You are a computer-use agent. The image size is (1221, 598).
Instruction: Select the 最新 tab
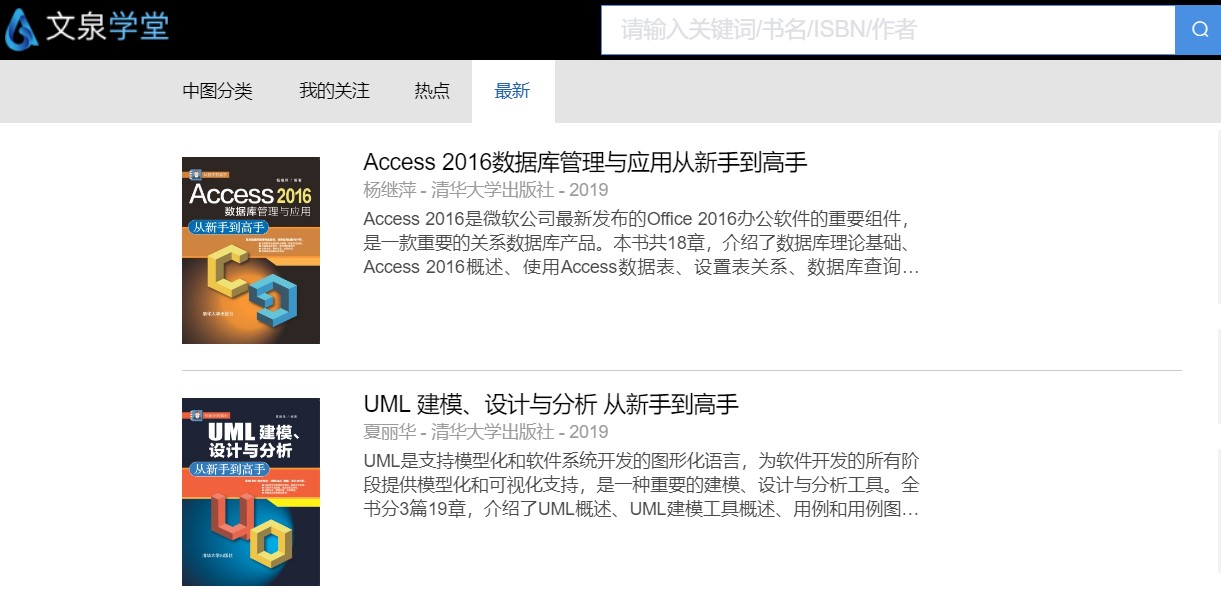coord(512,91)
